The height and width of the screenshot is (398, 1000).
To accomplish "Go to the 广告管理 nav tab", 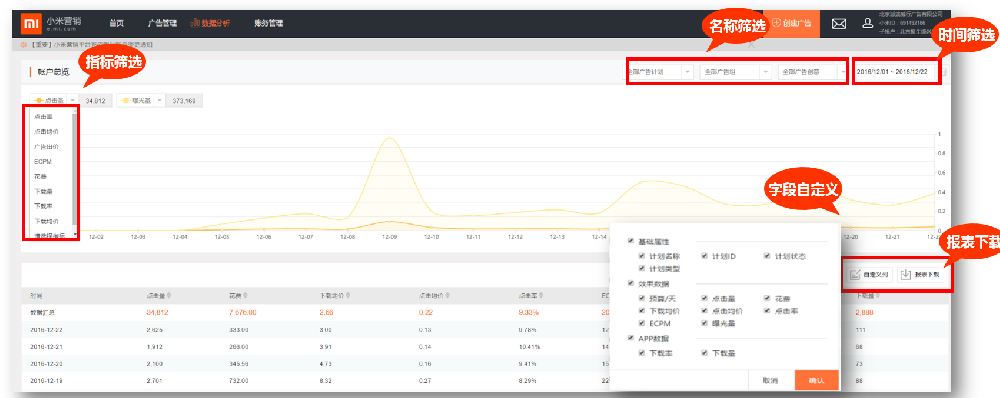I will [162, 24].
